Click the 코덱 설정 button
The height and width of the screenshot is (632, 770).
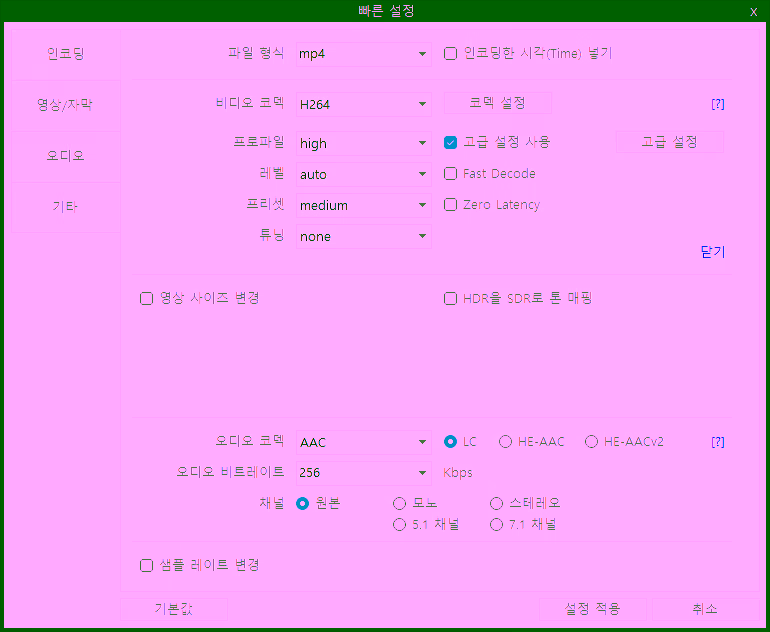tap(497, 103)
